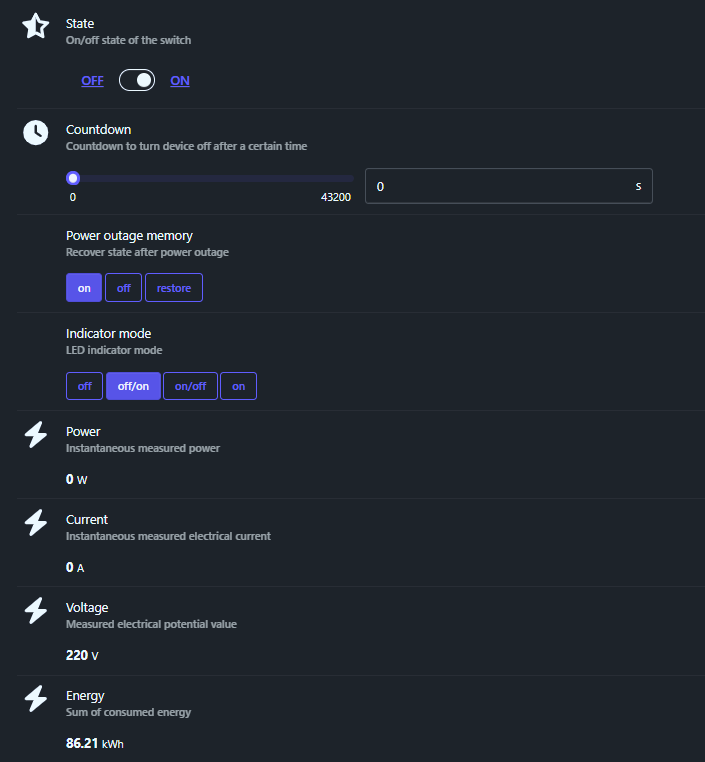Toggle the switch State slider
The height and width of the screenshot is (762, 705).
[137, 81]
